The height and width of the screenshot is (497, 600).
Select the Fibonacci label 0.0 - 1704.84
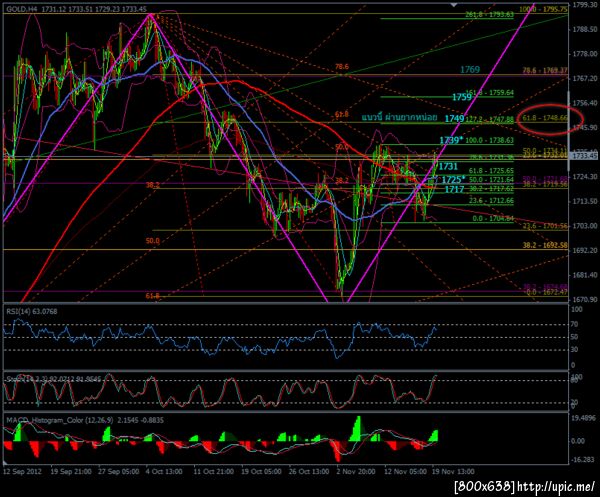[x=493, y=218]
